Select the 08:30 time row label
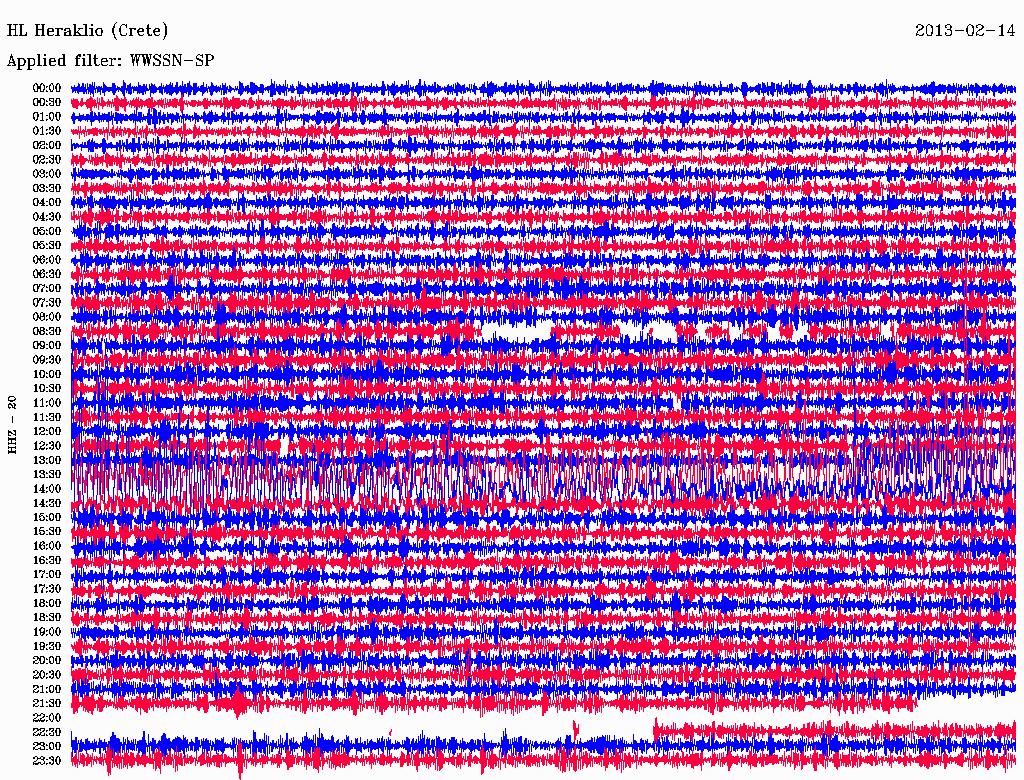The height and width of the screenshot is (780, 1024). (47, 331)
